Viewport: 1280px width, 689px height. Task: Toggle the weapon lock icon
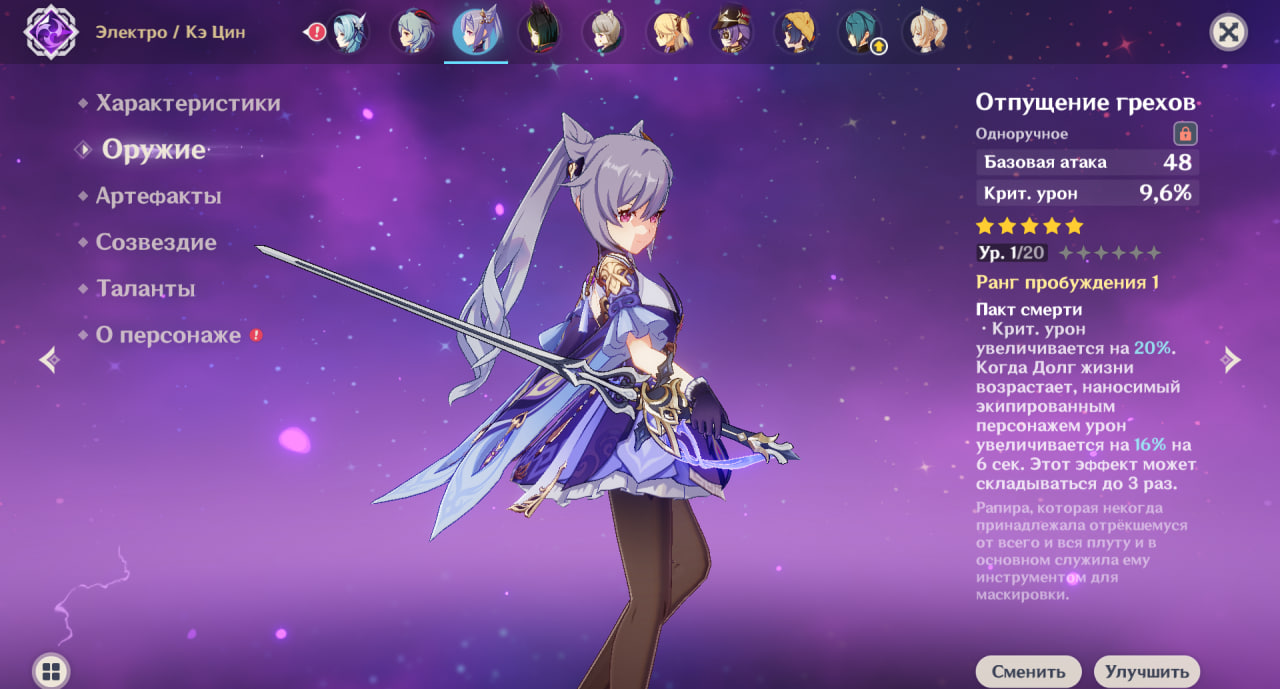tap(1185, 133)
